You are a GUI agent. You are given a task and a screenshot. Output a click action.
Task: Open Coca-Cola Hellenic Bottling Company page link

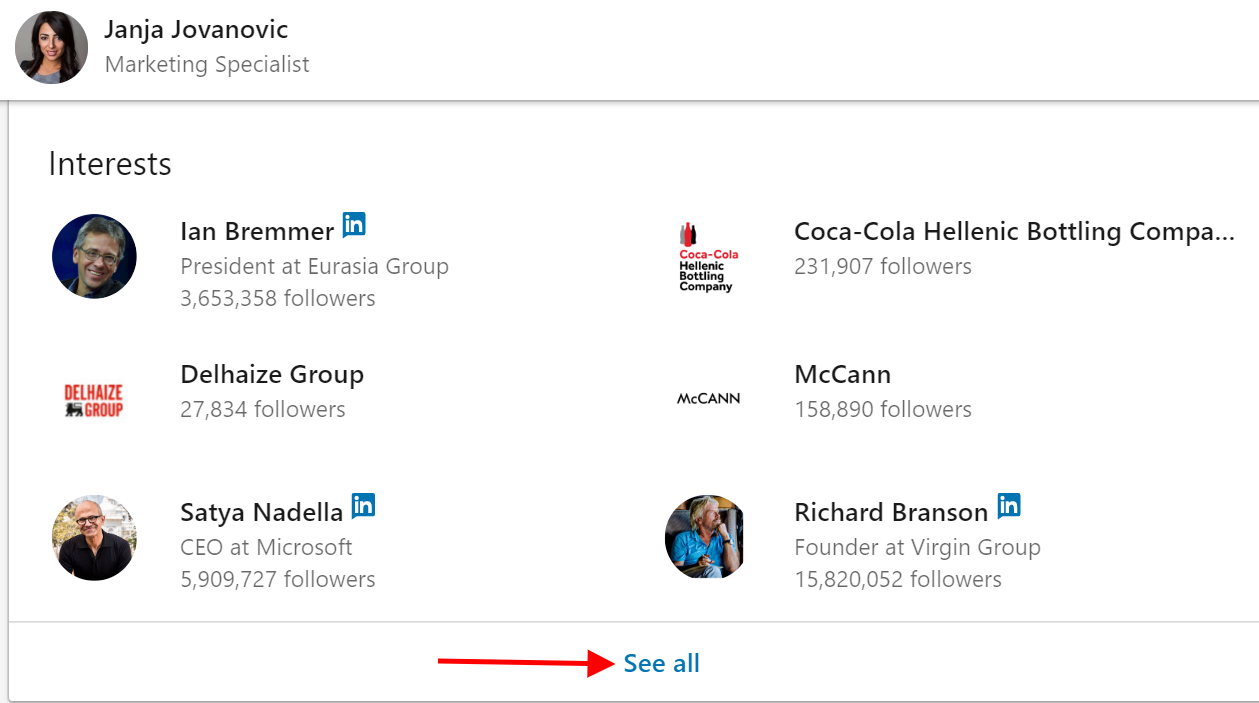point(1014,231)
